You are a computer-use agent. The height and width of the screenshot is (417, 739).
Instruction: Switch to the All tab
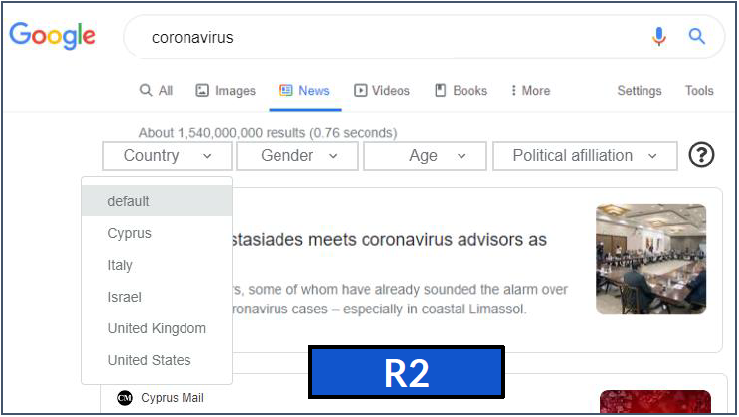(156, 90)
